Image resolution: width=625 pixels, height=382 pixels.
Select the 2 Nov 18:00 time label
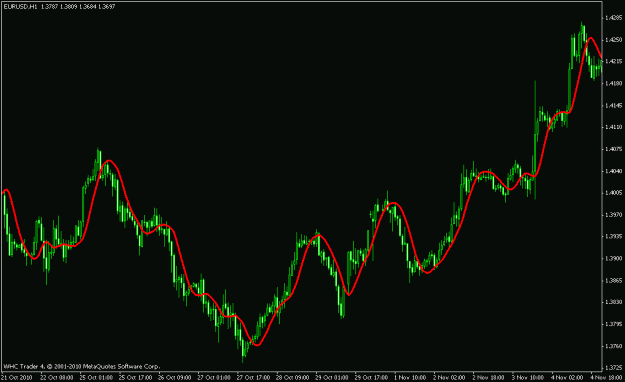[x=489, y=377]
